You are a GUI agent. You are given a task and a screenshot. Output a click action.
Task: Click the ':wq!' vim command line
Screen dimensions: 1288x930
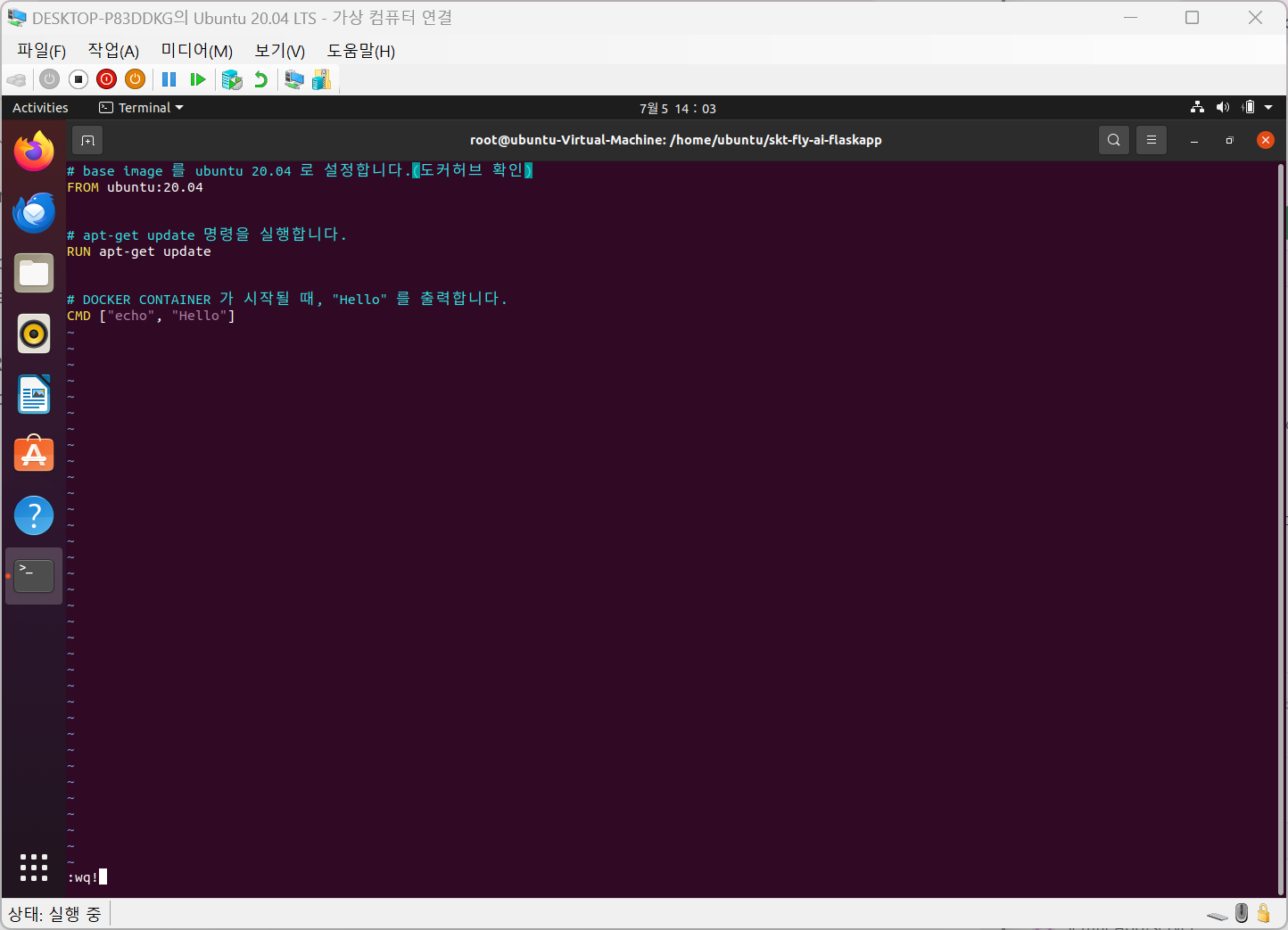83,877
